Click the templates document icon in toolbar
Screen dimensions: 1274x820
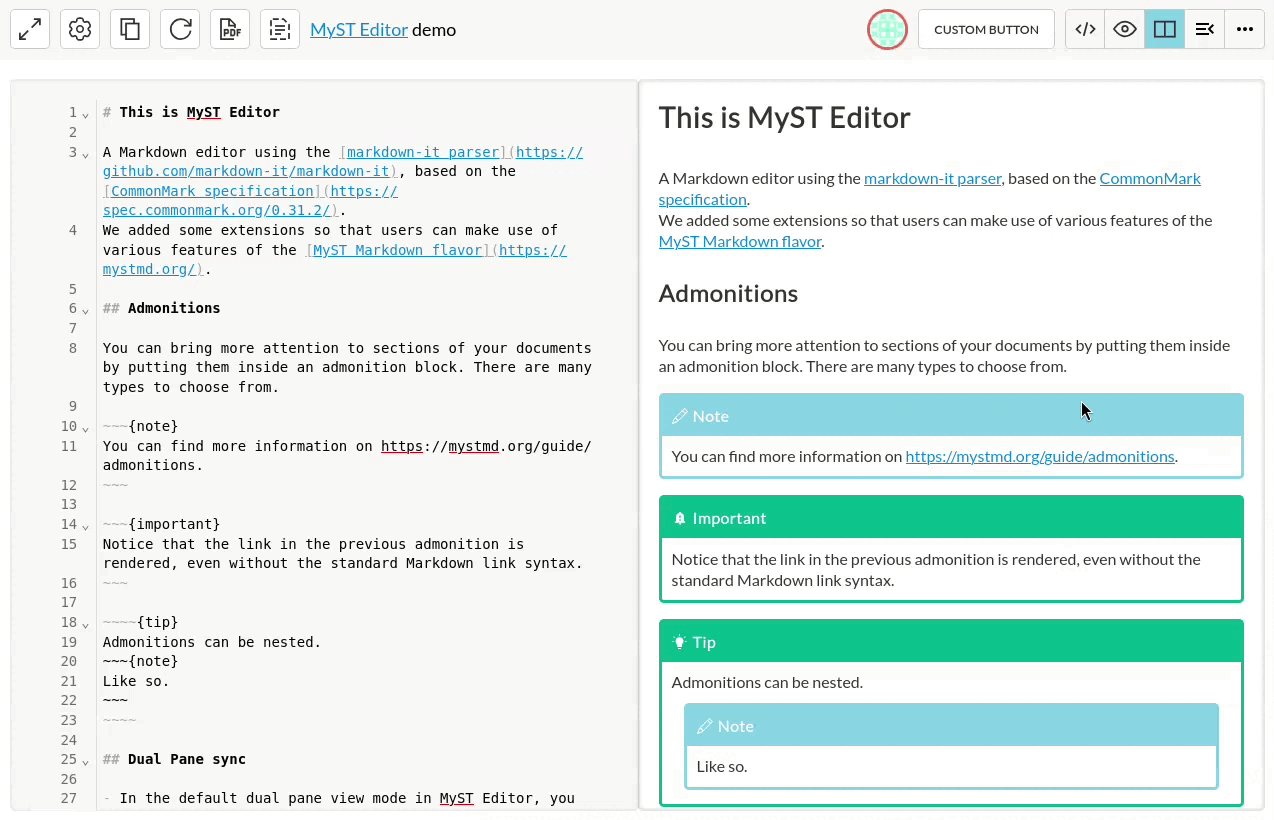tap(280, 29)
